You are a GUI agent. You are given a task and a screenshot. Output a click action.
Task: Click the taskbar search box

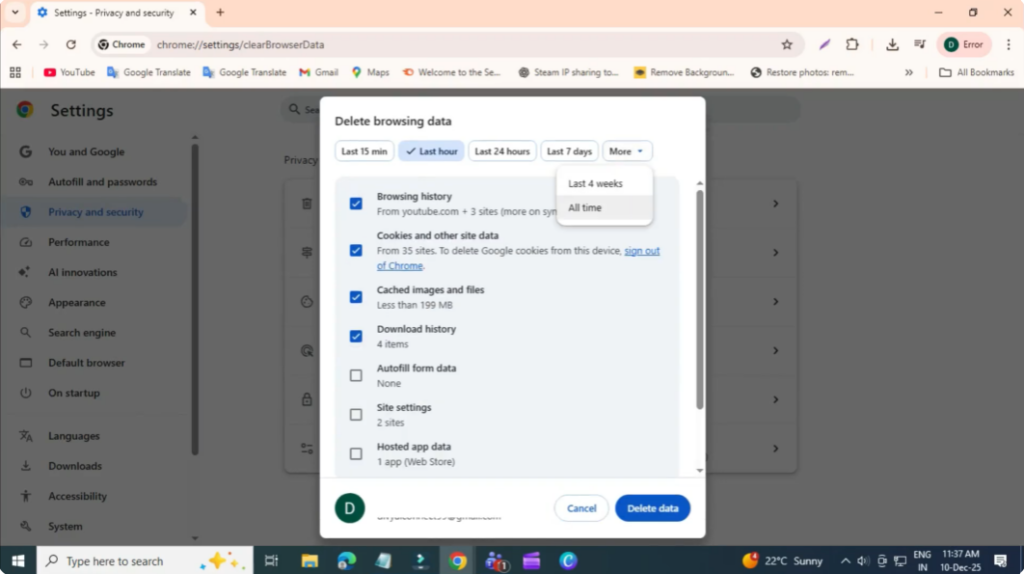145,561
